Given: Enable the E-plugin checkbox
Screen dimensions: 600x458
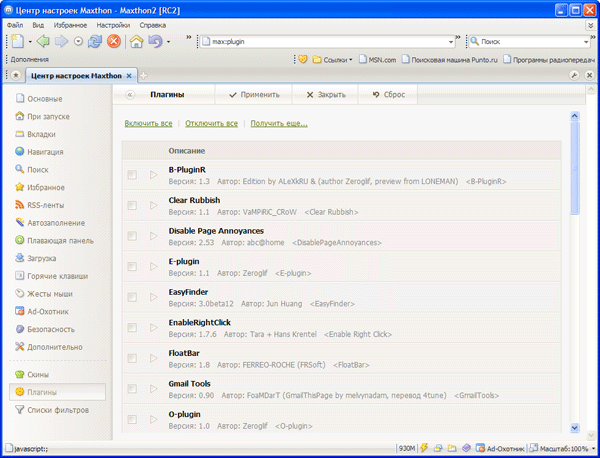Looking at the screenshot, I should 132,267.
